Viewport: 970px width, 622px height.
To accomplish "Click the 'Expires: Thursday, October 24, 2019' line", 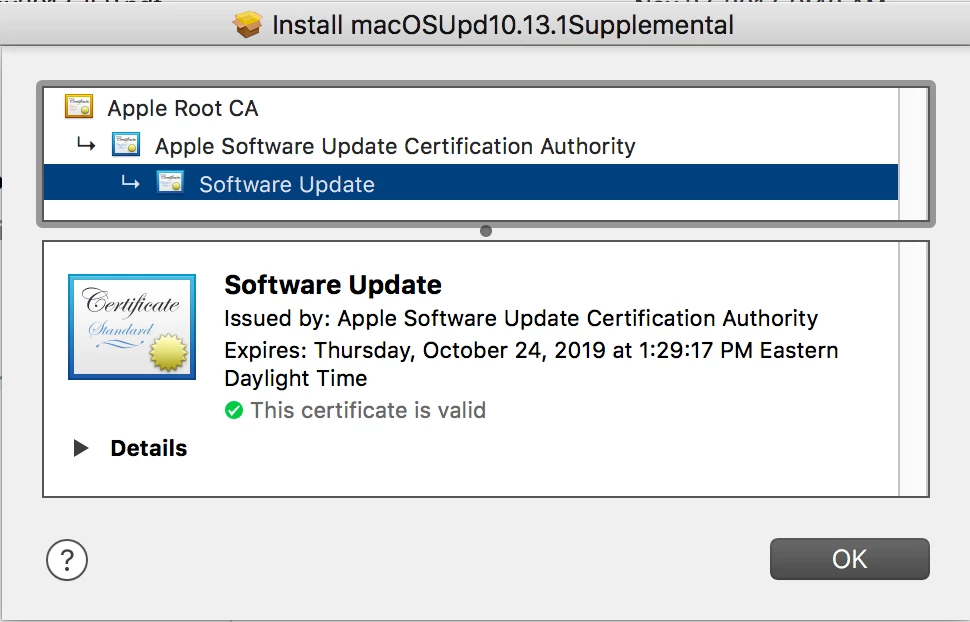I will [x=531, y=364].
